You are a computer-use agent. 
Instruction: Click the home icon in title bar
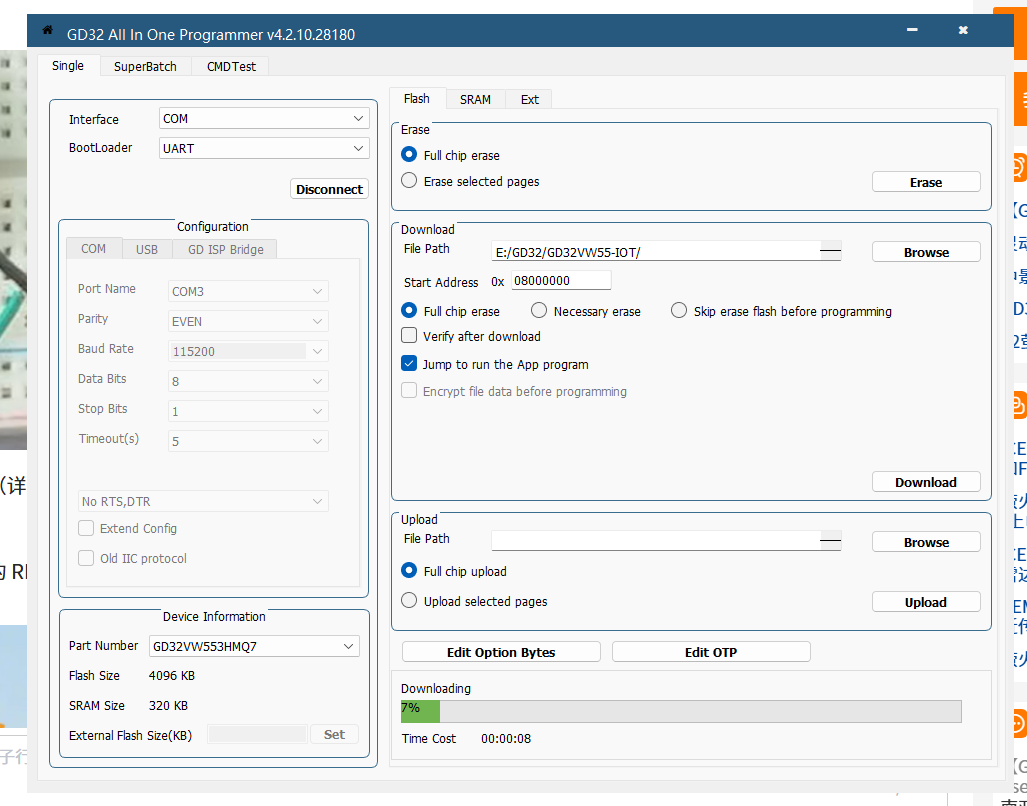[x=47, y=31]
